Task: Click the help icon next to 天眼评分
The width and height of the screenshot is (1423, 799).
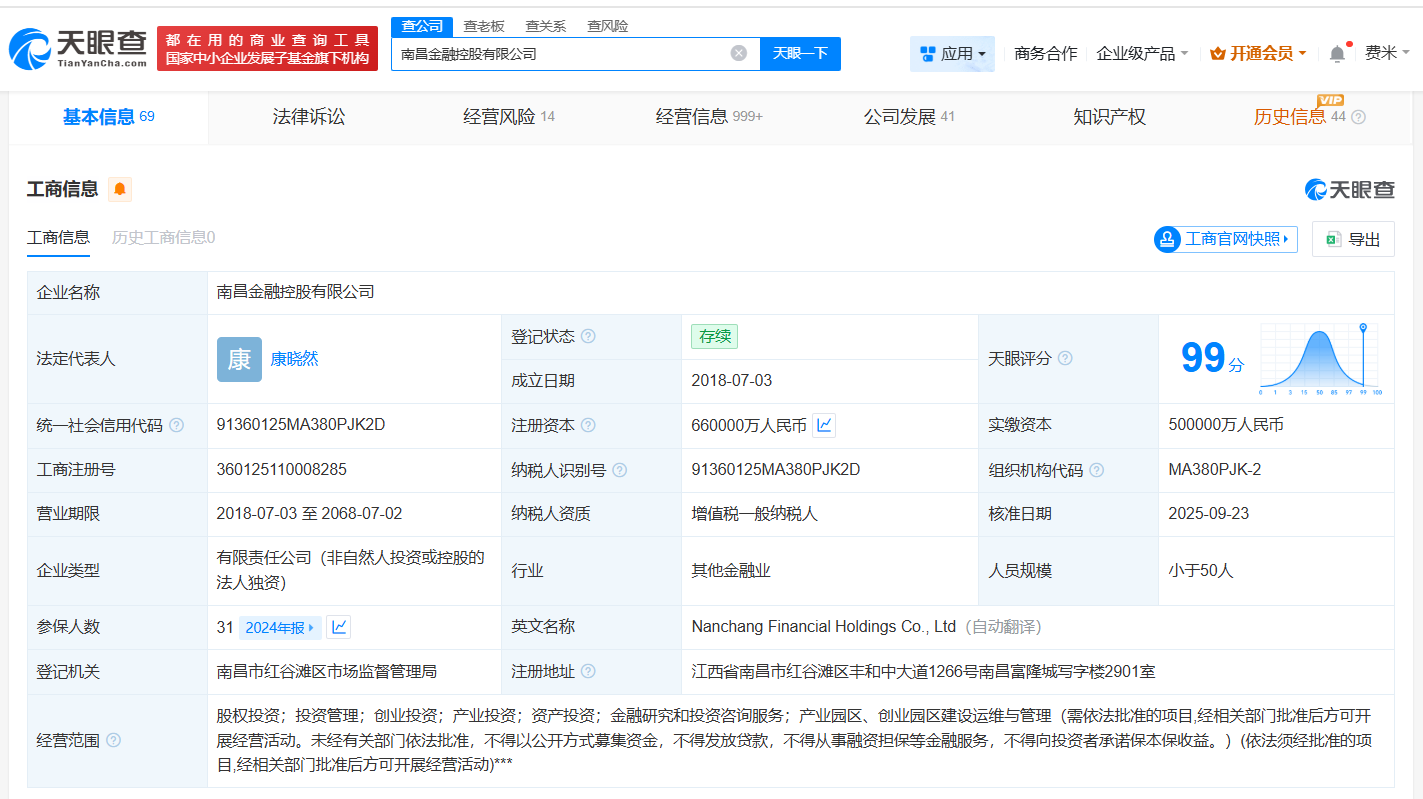Action: (x=1066, y=358)
